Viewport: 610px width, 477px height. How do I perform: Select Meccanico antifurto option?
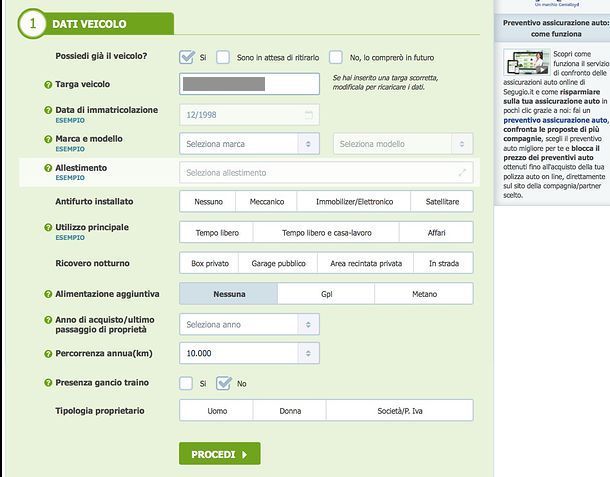pyautogui.click(x=266, y=202)
